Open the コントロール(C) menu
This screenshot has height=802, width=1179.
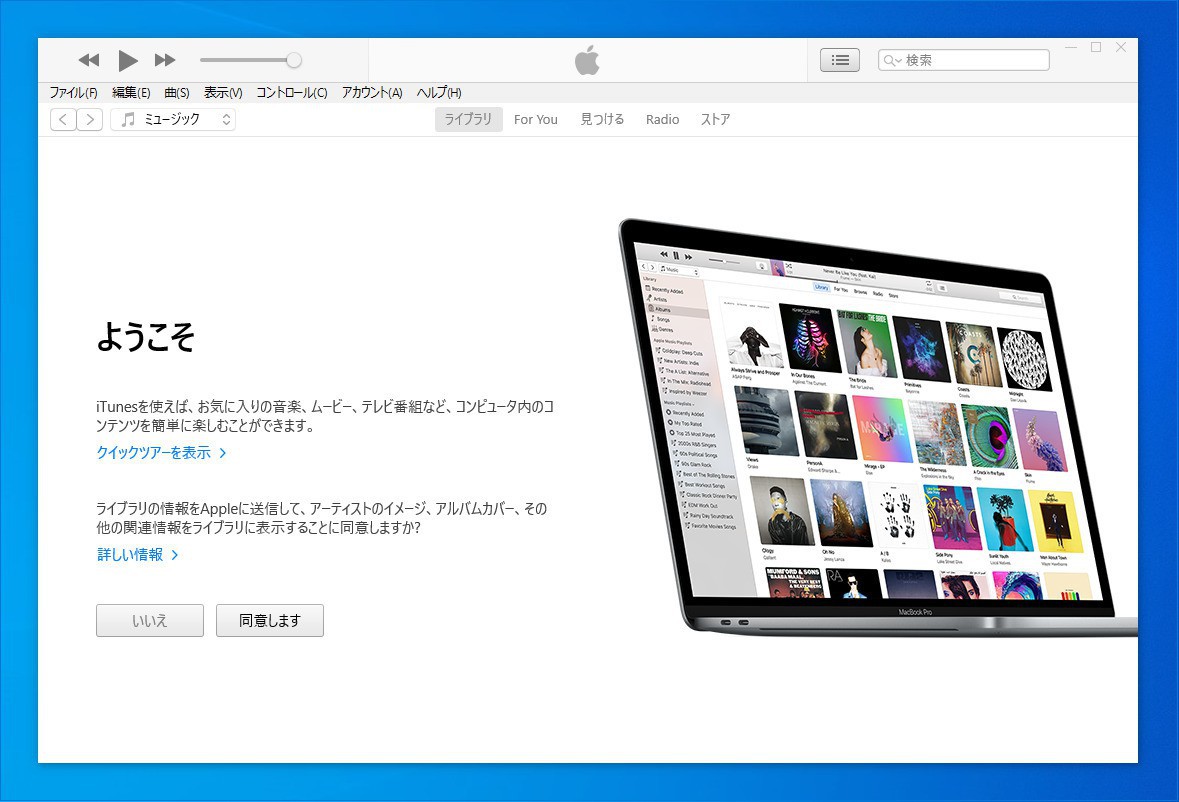(x=292, y=92)
